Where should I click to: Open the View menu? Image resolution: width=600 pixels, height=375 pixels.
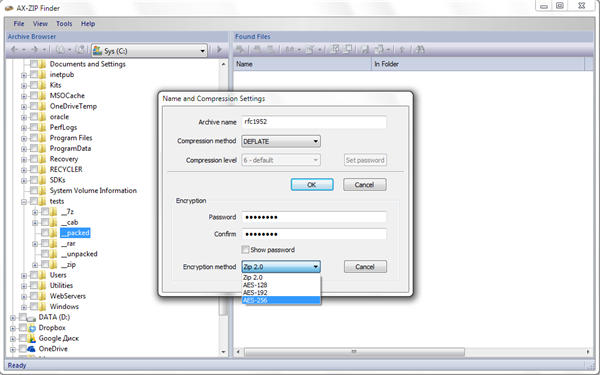pos(40,24)
